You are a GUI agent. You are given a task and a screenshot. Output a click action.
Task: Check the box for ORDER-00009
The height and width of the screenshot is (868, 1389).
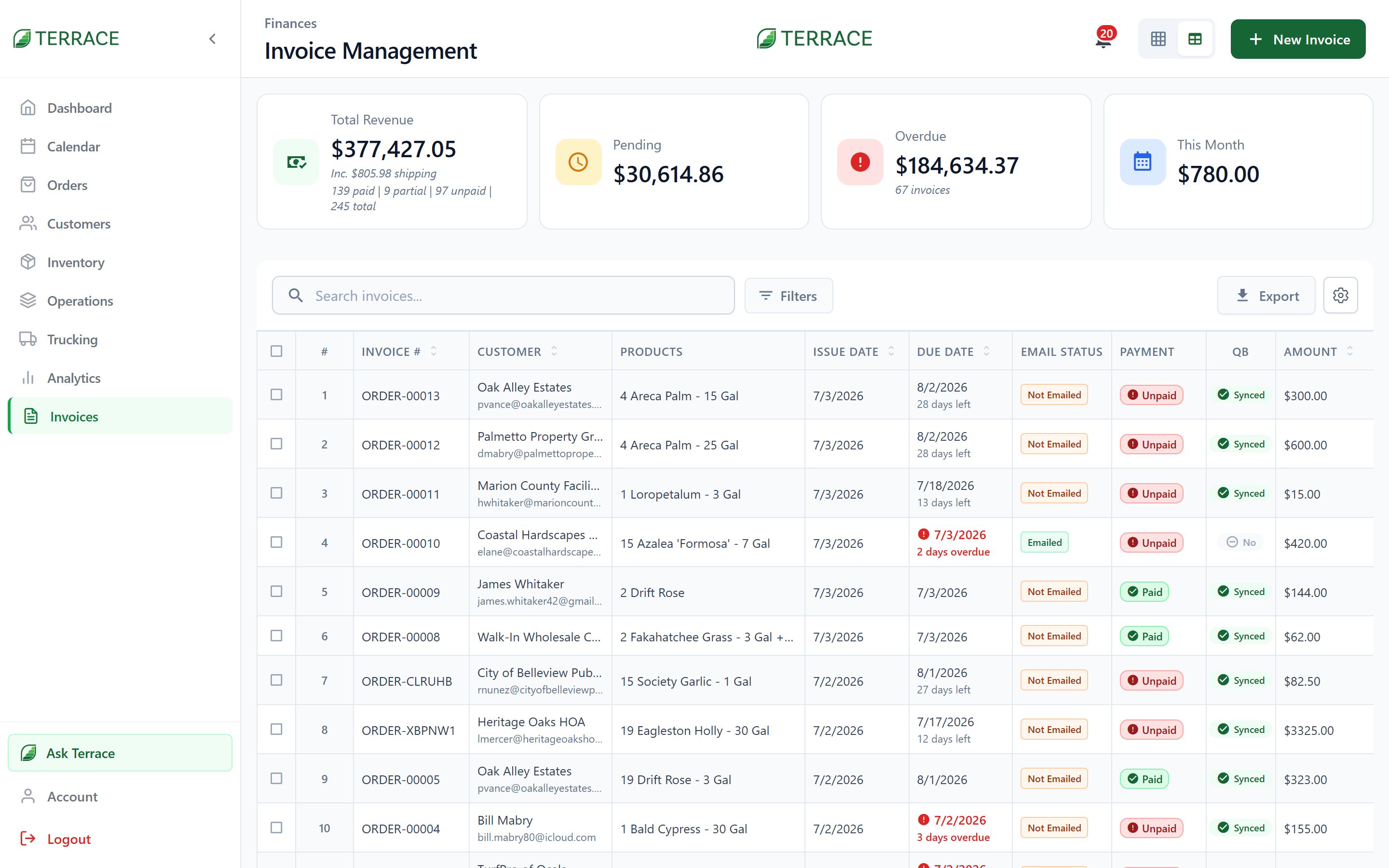tap(276, 591)
